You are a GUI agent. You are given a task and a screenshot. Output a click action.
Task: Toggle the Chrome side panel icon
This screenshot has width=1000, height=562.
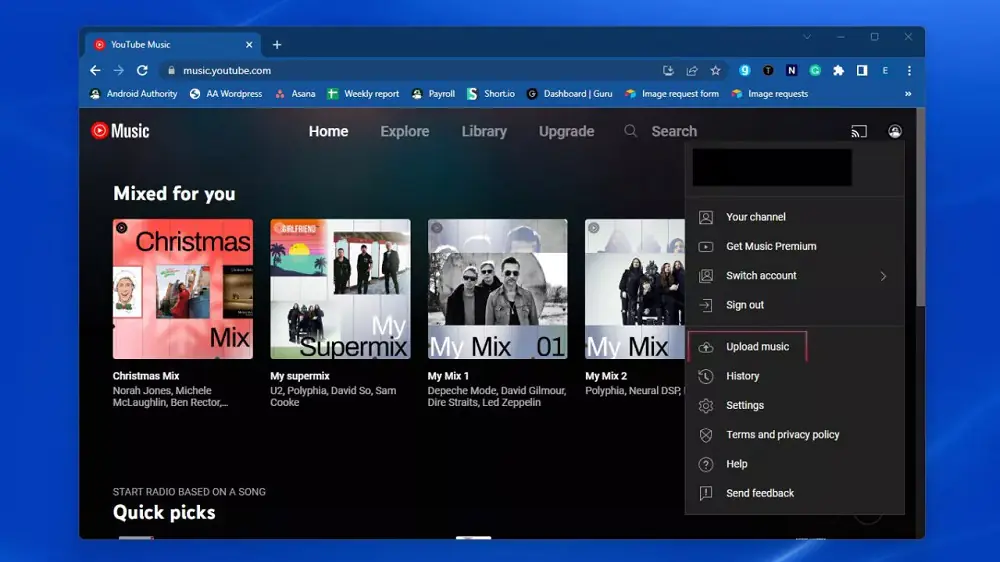click(861, 71)
